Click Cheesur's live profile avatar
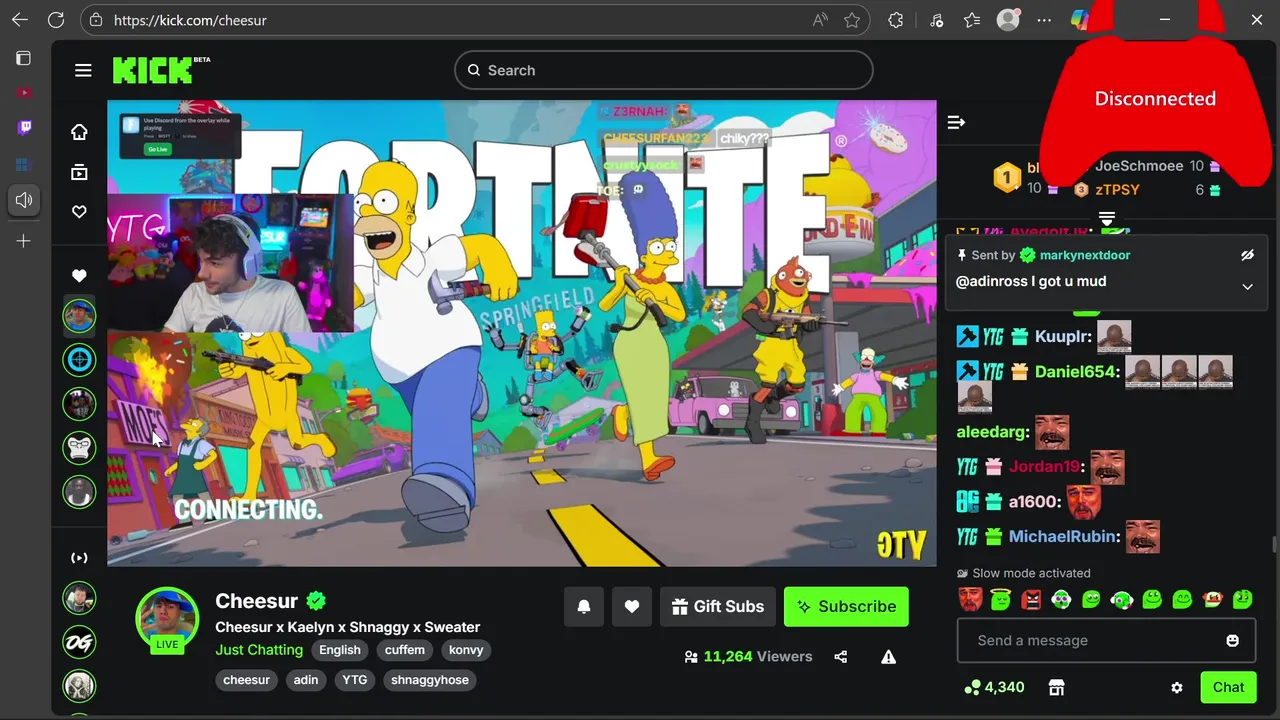The height and width of the screenshot is (720, 1280). [167, 619]
